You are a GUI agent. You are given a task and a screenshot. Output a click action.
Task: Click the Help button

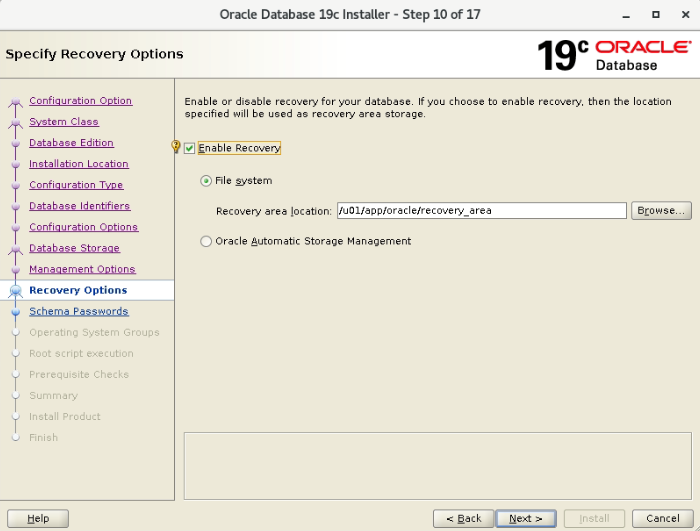pos(38,518)
